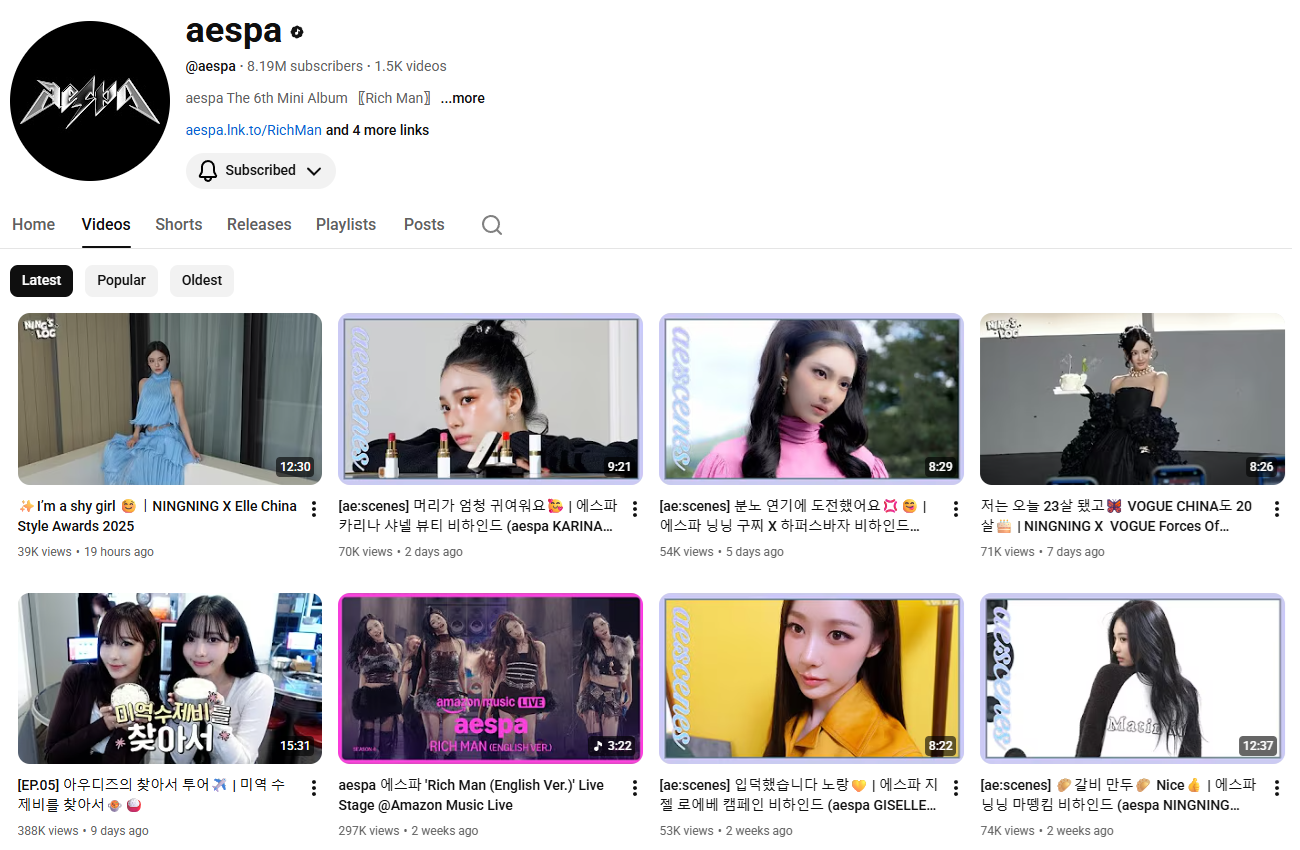
Task: Click the aespa channel avatar logo
Action: 90,101
